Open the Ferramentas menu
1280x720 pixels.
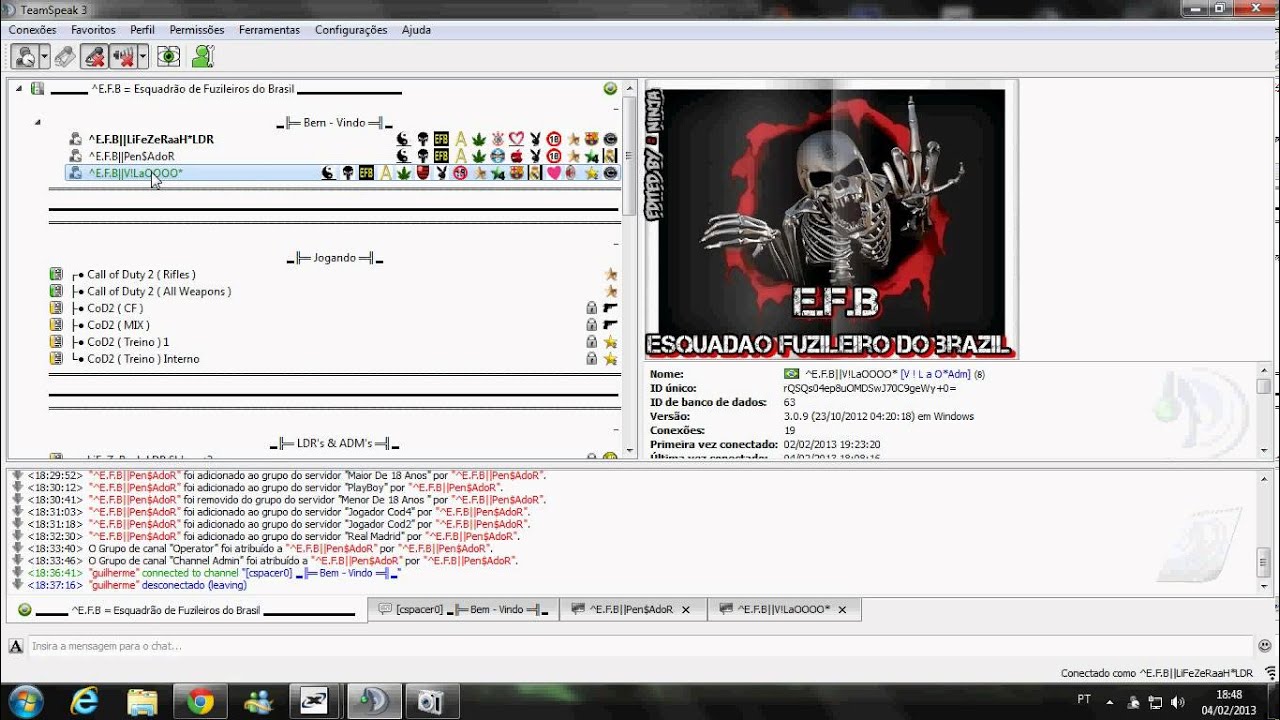(x=269, y=30)
